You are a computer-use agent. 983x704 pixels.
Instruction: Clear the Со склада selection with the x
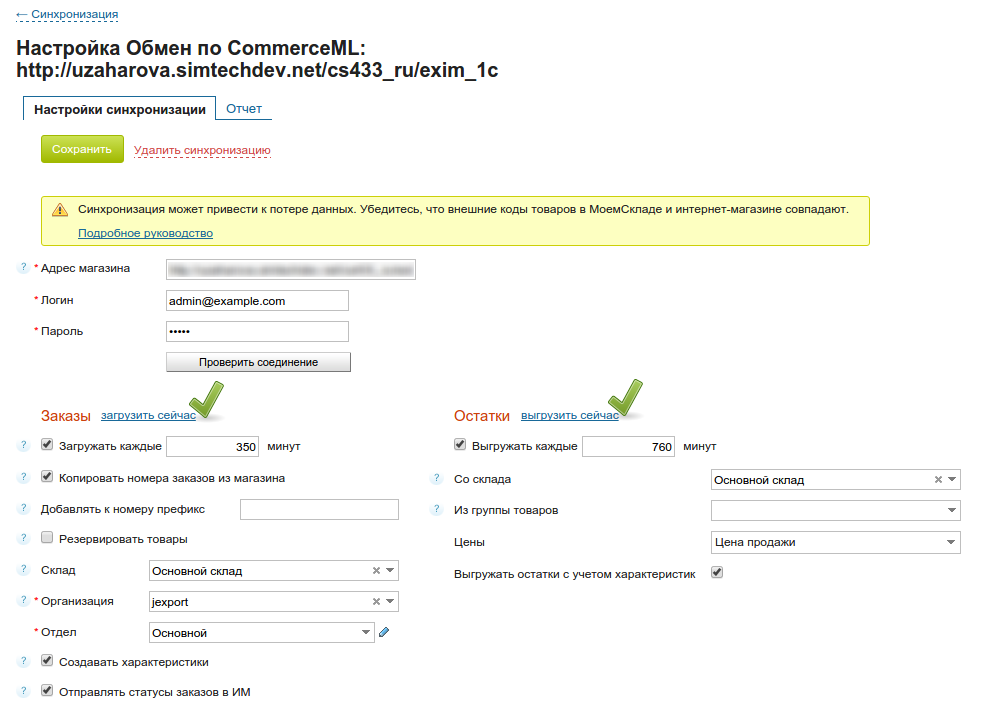[938, 480]
